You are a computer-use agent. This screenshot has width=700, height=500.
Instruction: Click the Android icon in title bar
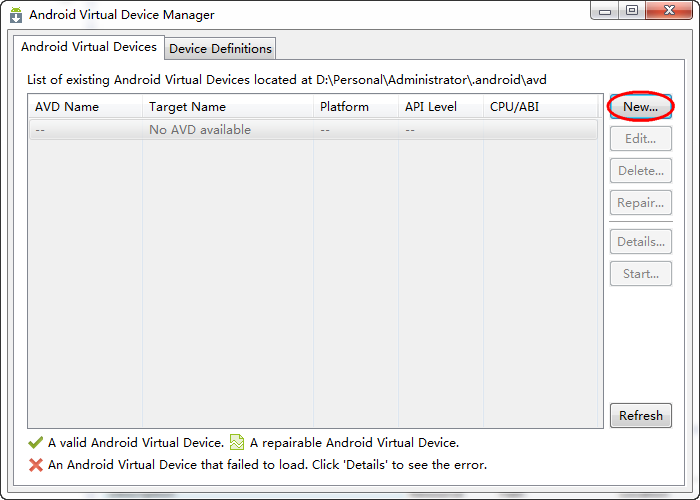pos(16,15)
